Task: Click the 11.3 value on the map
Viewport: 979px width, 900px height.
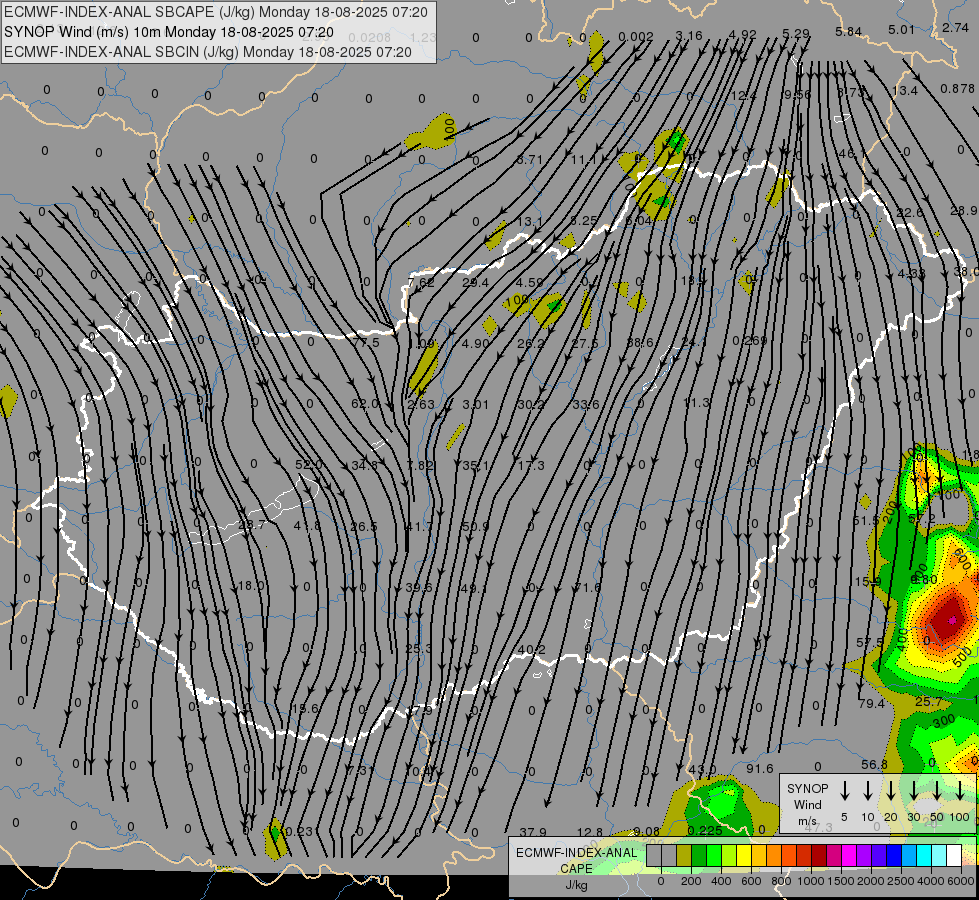Action: 697,402
